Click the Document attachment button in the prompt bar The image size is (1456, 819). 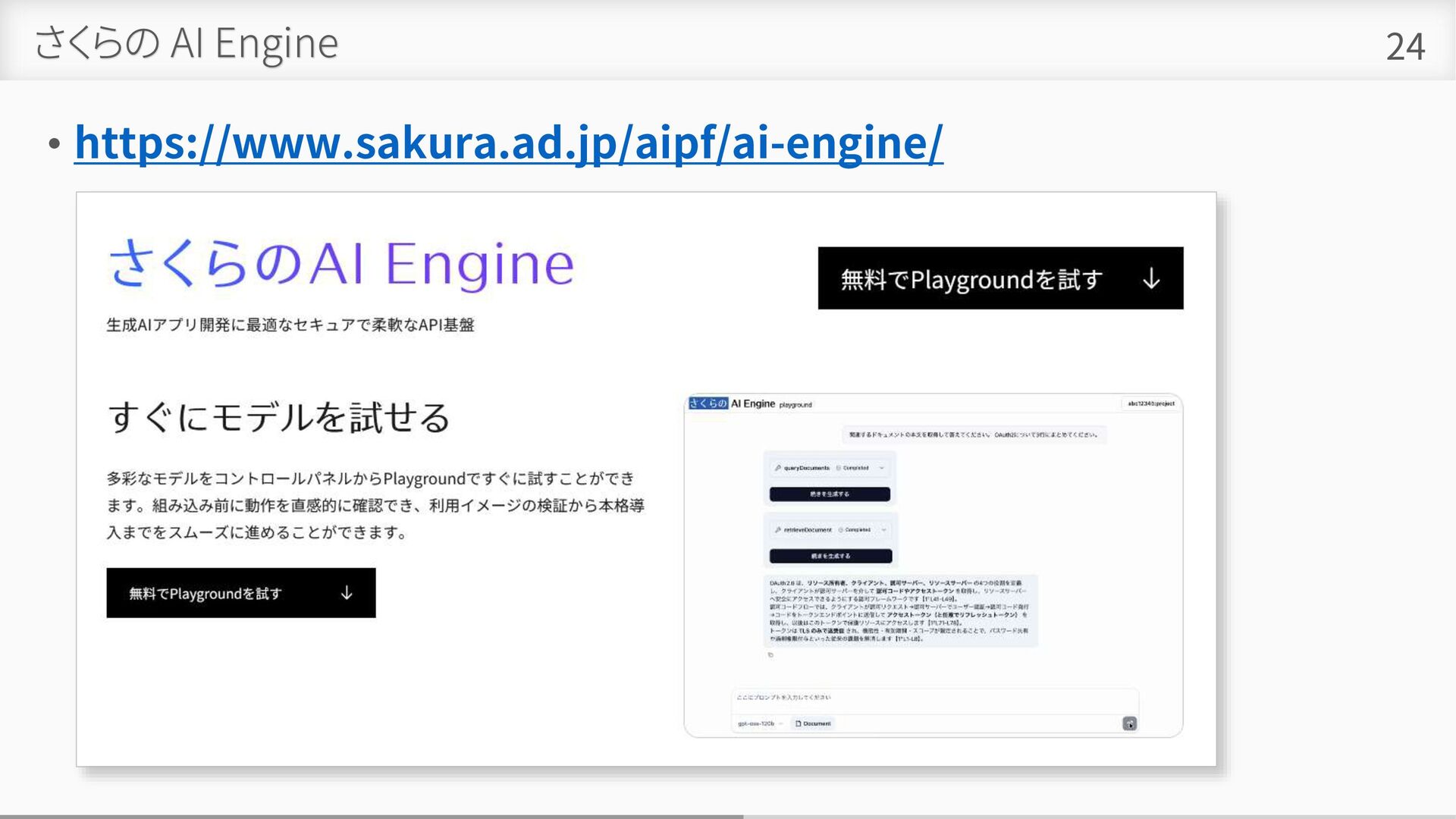[813, 723]
